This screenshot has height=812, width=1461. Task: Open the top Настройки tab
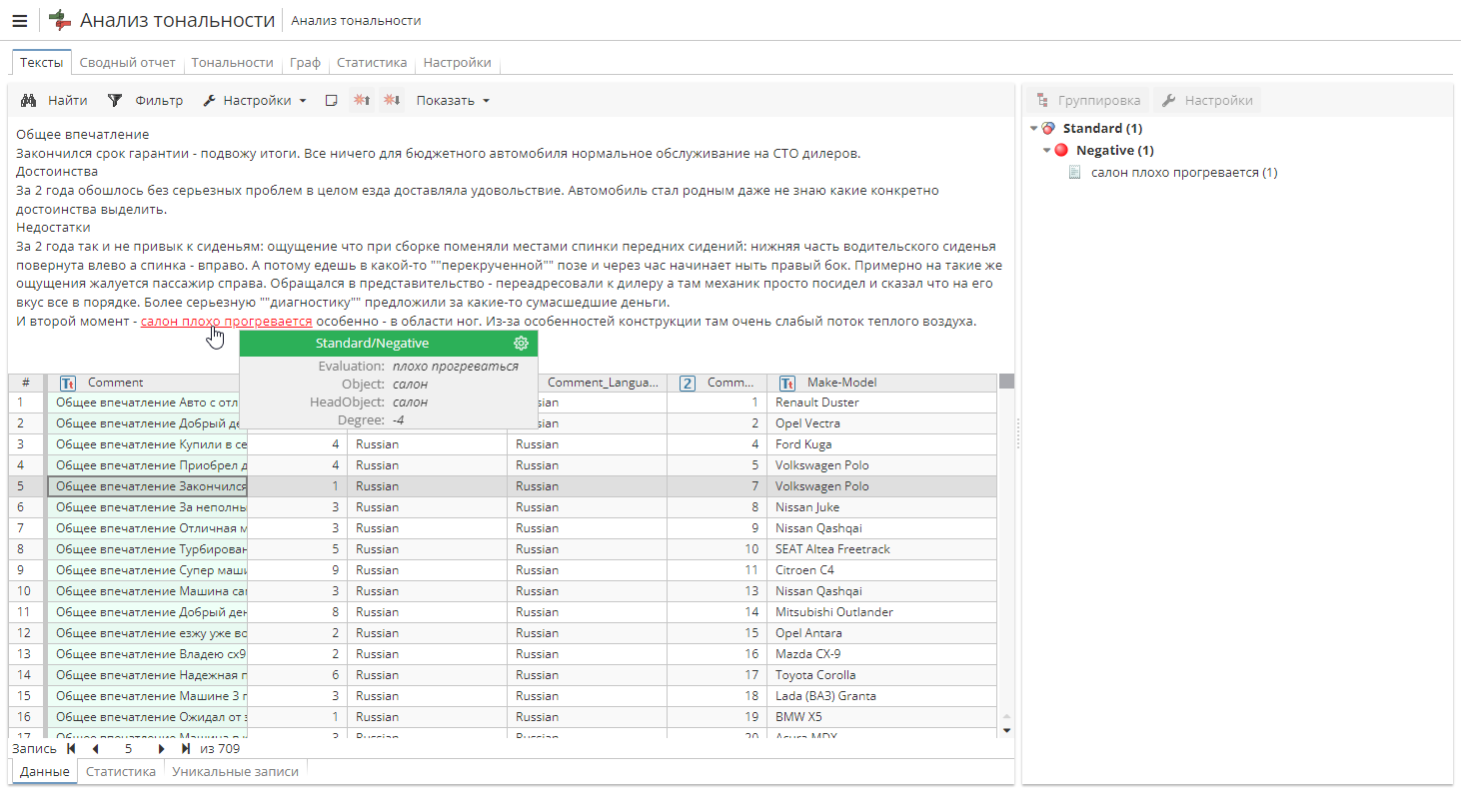point(457,62)
